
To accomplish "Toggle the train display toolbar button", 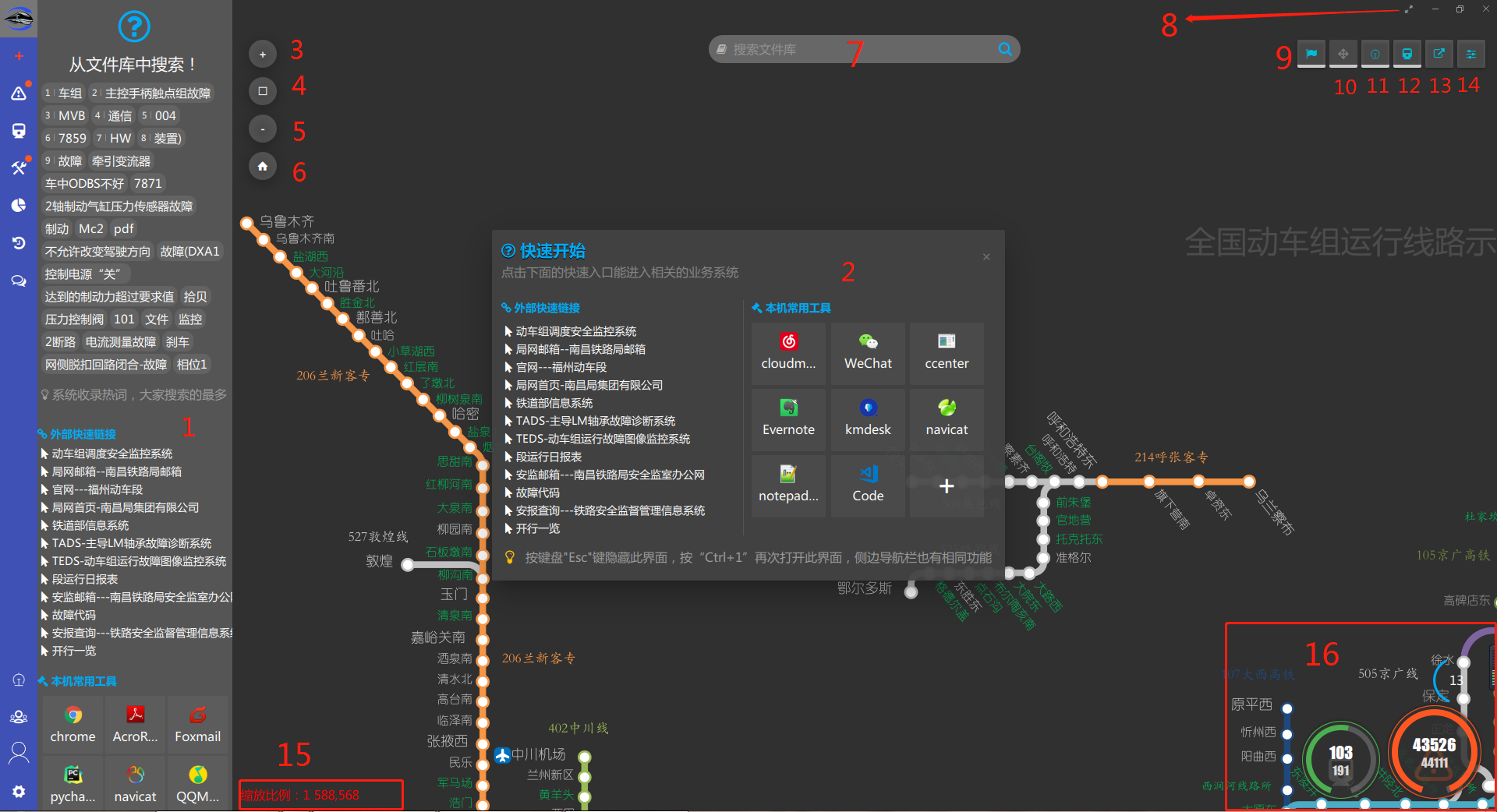I will [x=1407, y=54].
